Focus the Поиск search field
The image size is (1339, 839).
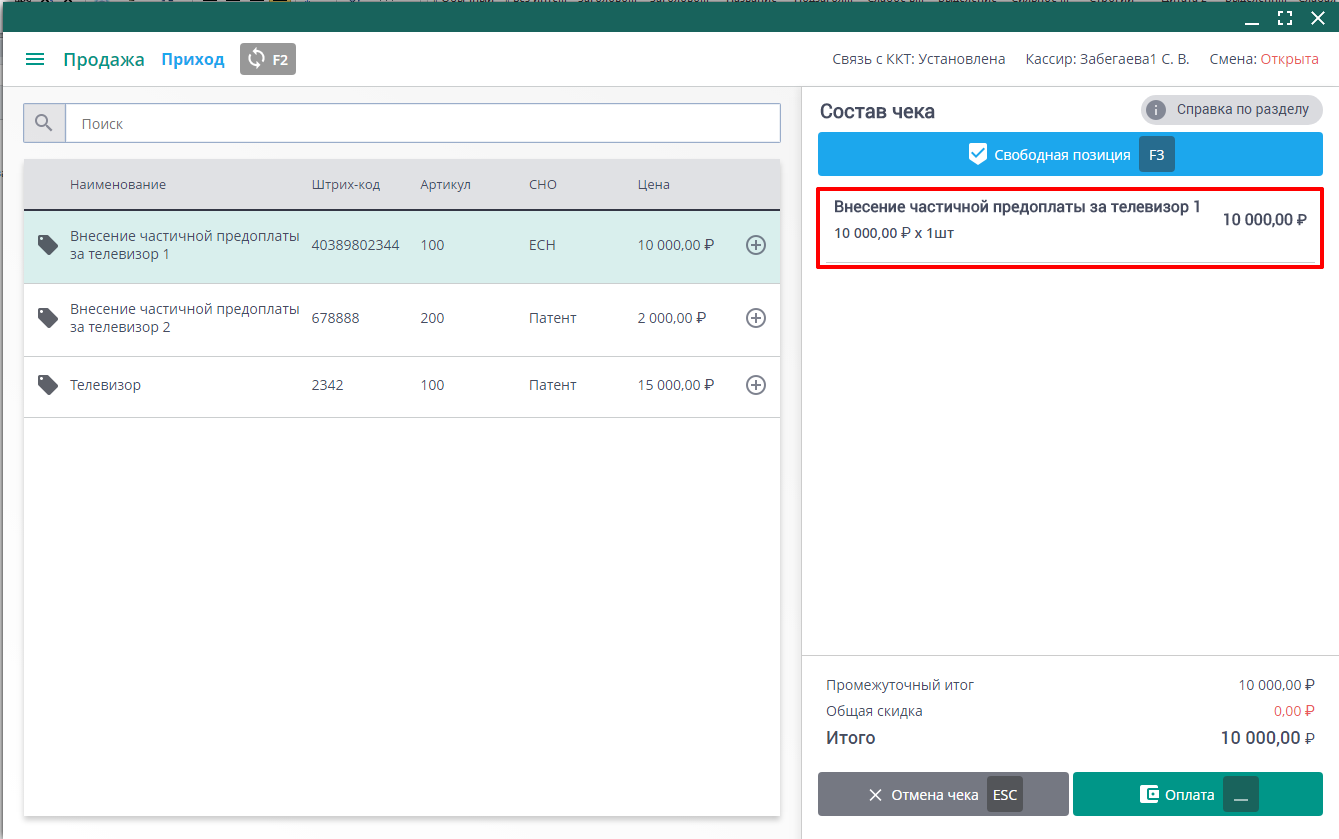423,124
